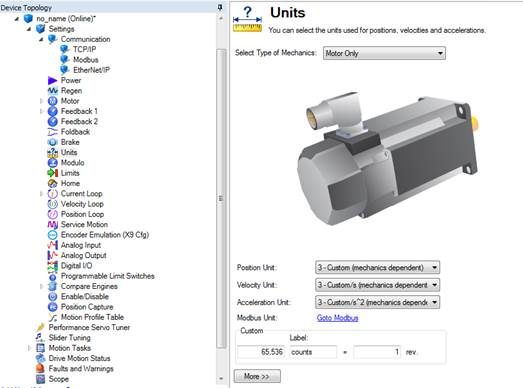Expand the Feedback 1 node
The height and width of the screenshot is (388, 523).
pyautogui.click(x=41, y=111)
